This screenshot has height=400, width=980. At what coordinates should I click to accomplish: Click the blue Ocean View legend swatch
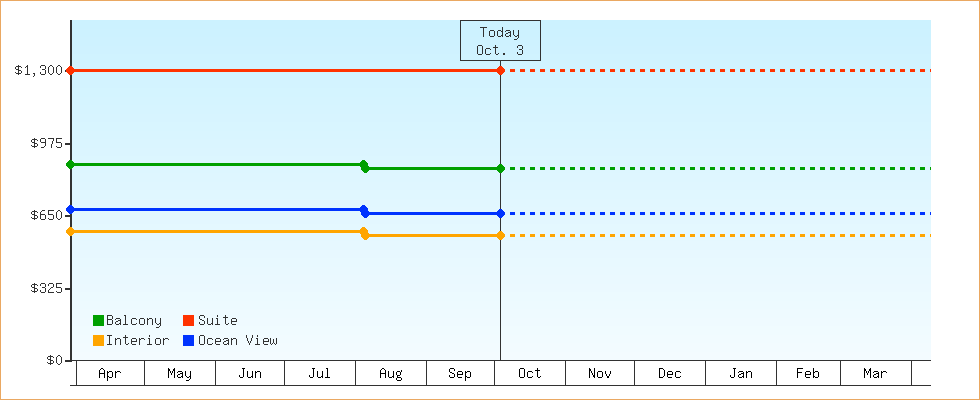point(189,341)
